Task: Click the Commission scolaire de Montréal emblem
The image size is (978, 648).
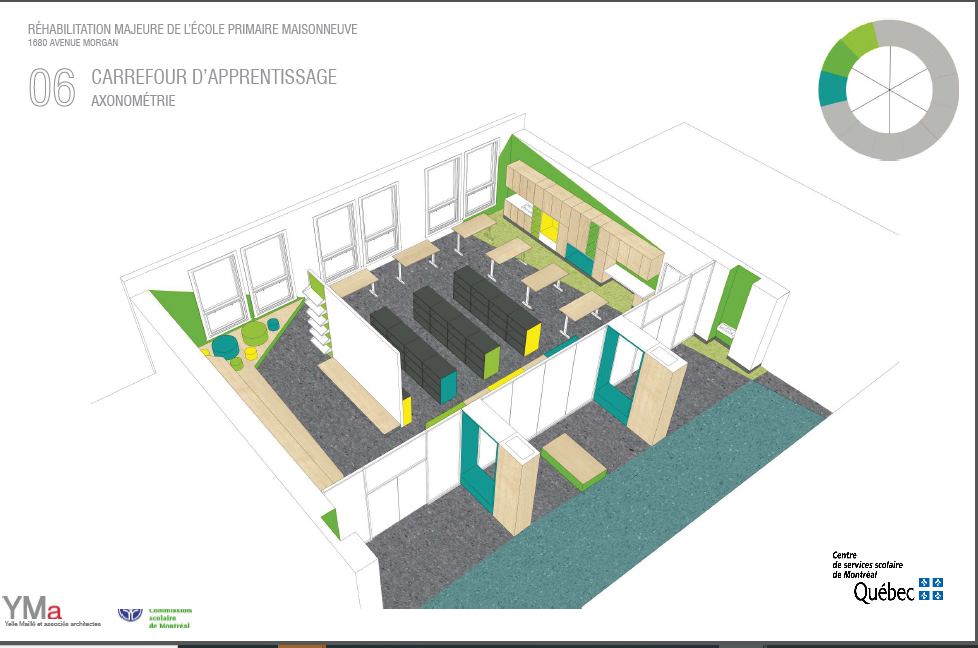Action: point(130,613)
